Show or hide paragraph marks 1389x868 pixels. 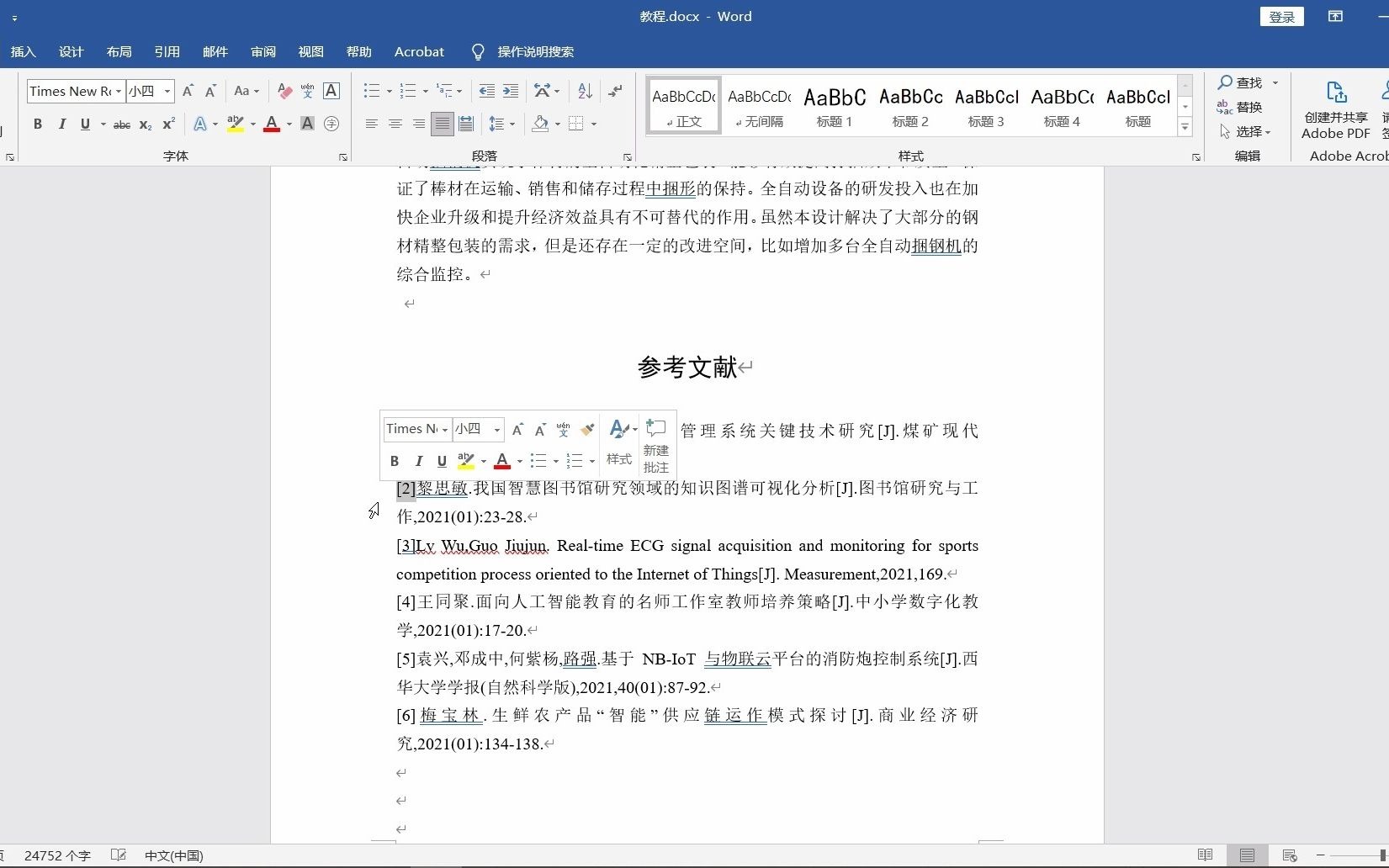(616, 91)
